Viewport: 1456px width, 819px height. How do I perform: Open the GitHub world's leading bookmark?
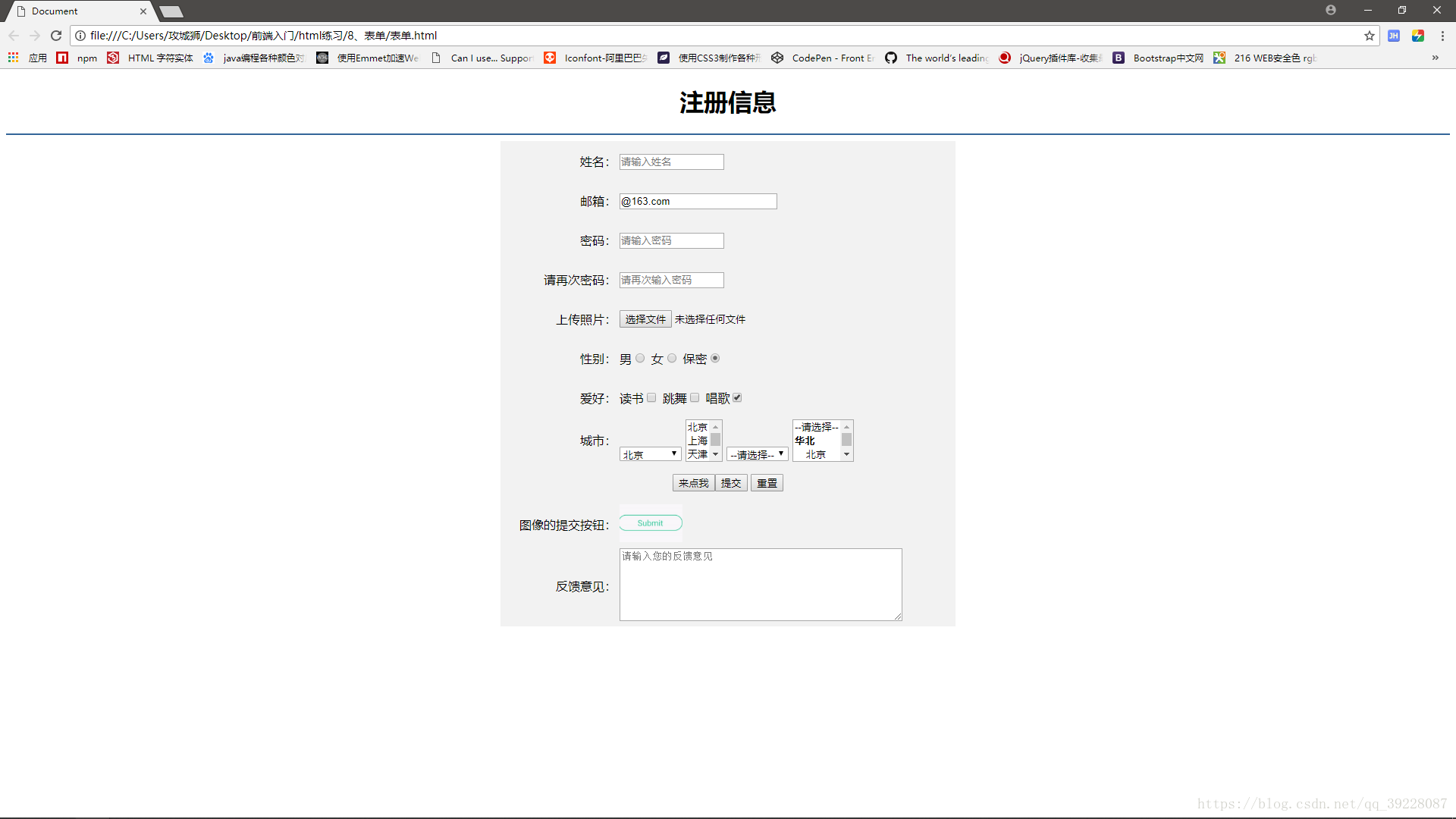coord(937,58)
